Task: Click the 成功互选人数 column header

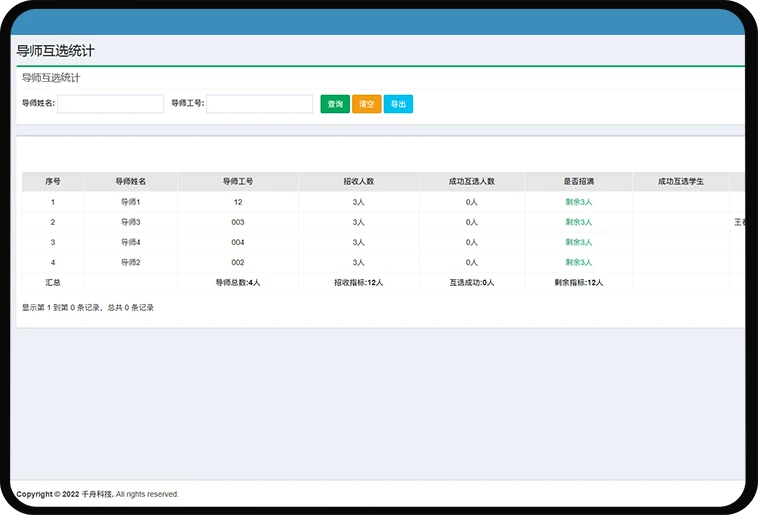Action: 472,182
